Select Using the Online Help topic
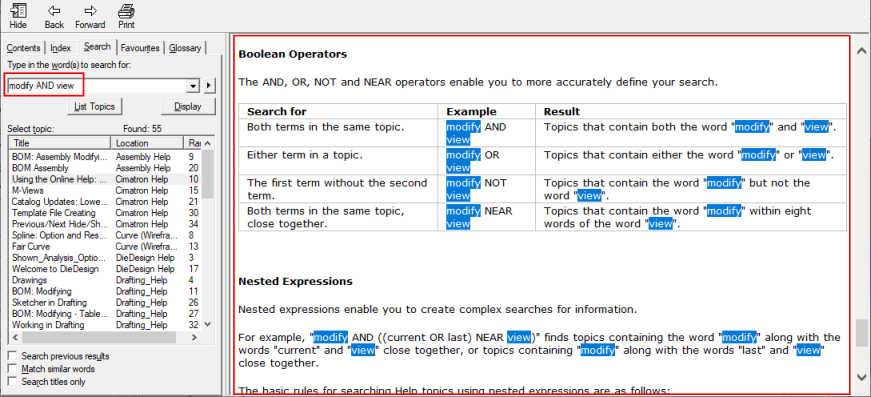This screenshot has height=397, width=871. point(106,179)
